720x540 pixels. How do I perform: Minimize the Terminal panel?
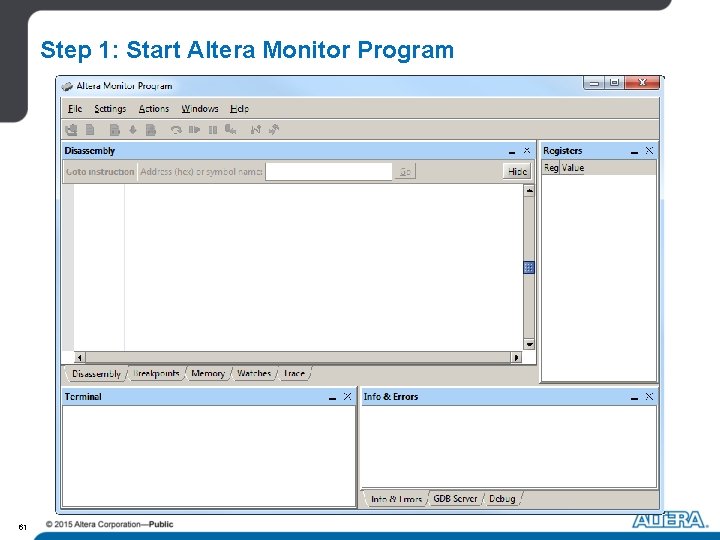pyautogui.click(x=332, y=397)
